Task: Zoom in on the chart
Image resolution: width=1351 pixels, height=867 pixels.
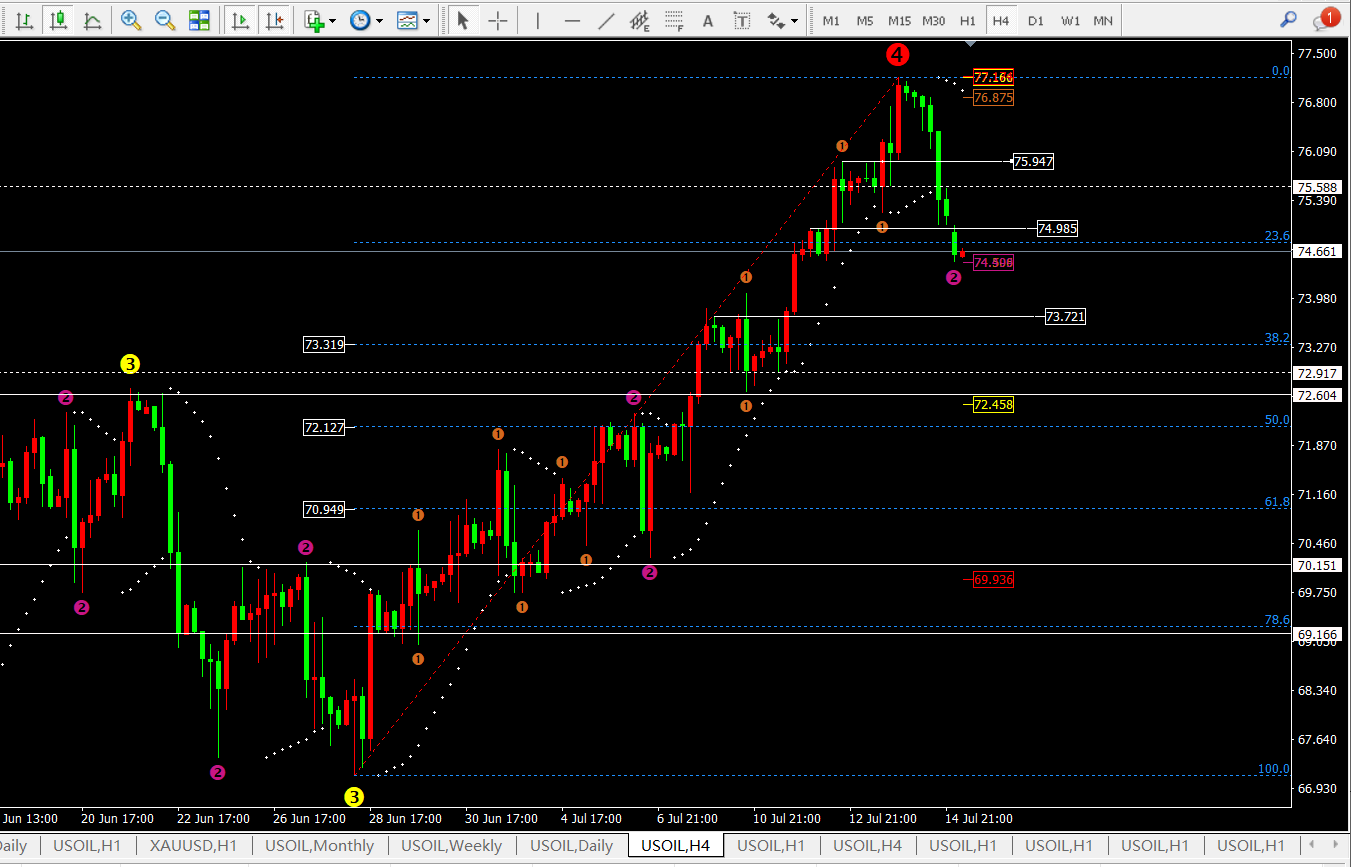Action: [x=130, y=20]
